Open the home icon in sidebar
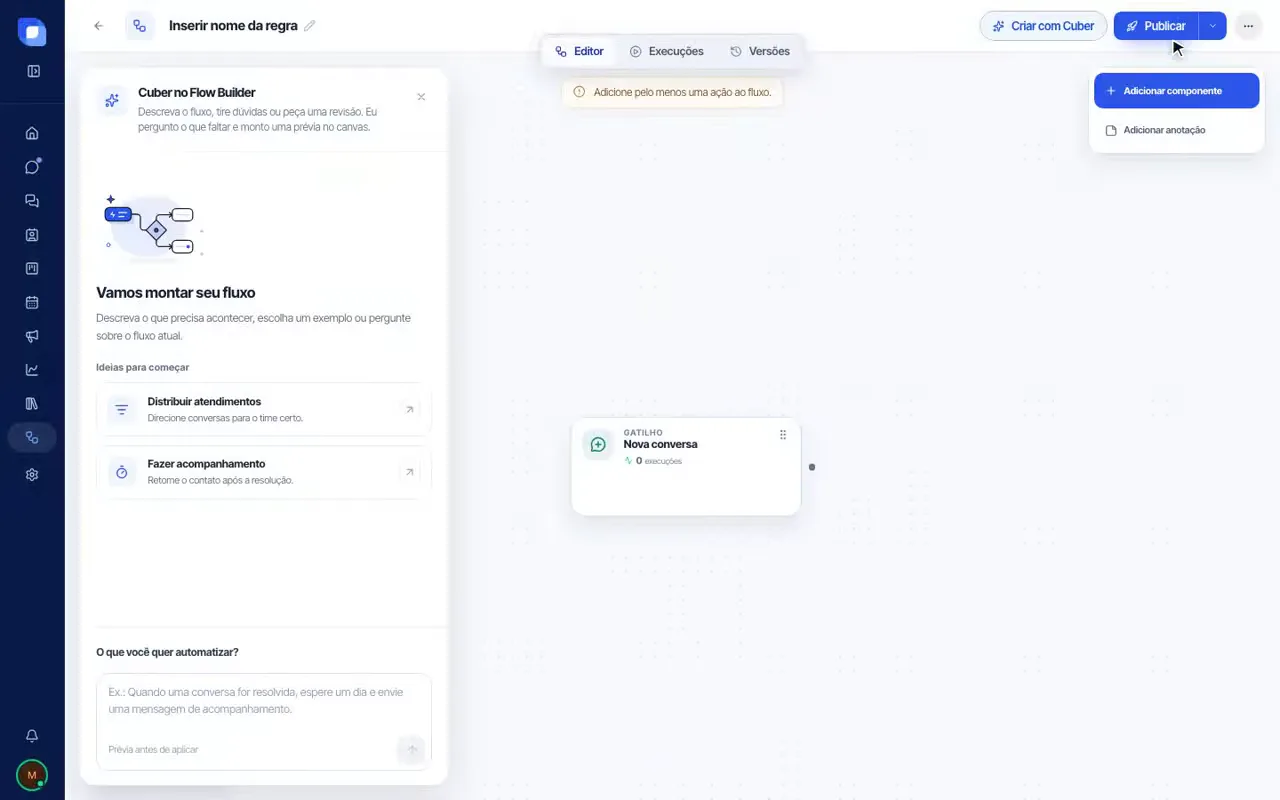1280x800 pixels. tap(32, 133)
